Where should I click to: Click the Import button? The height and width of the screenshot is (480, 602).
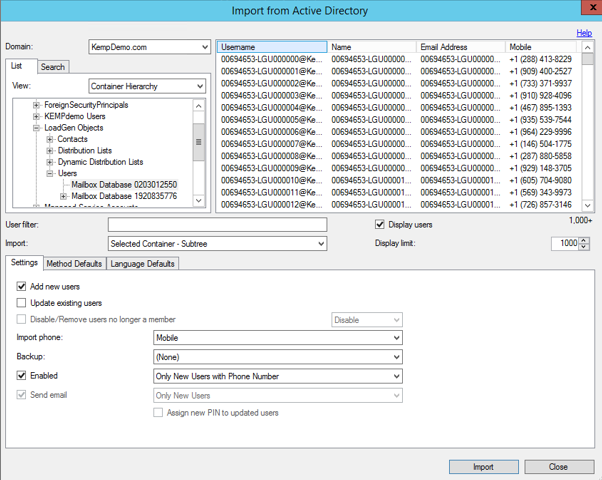(484, 467)
